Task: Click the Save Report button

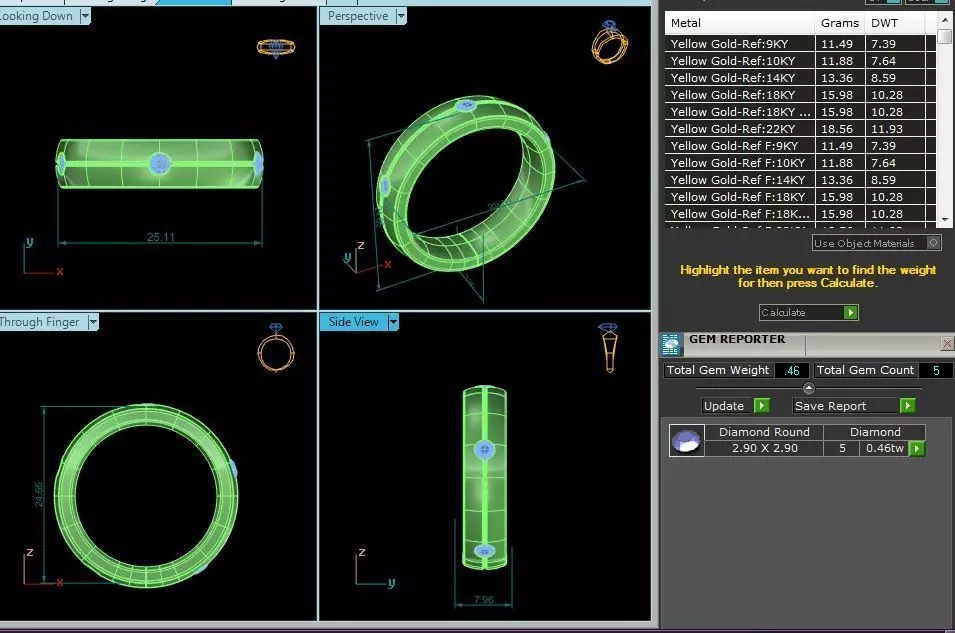Action: [x=846, y=406]
